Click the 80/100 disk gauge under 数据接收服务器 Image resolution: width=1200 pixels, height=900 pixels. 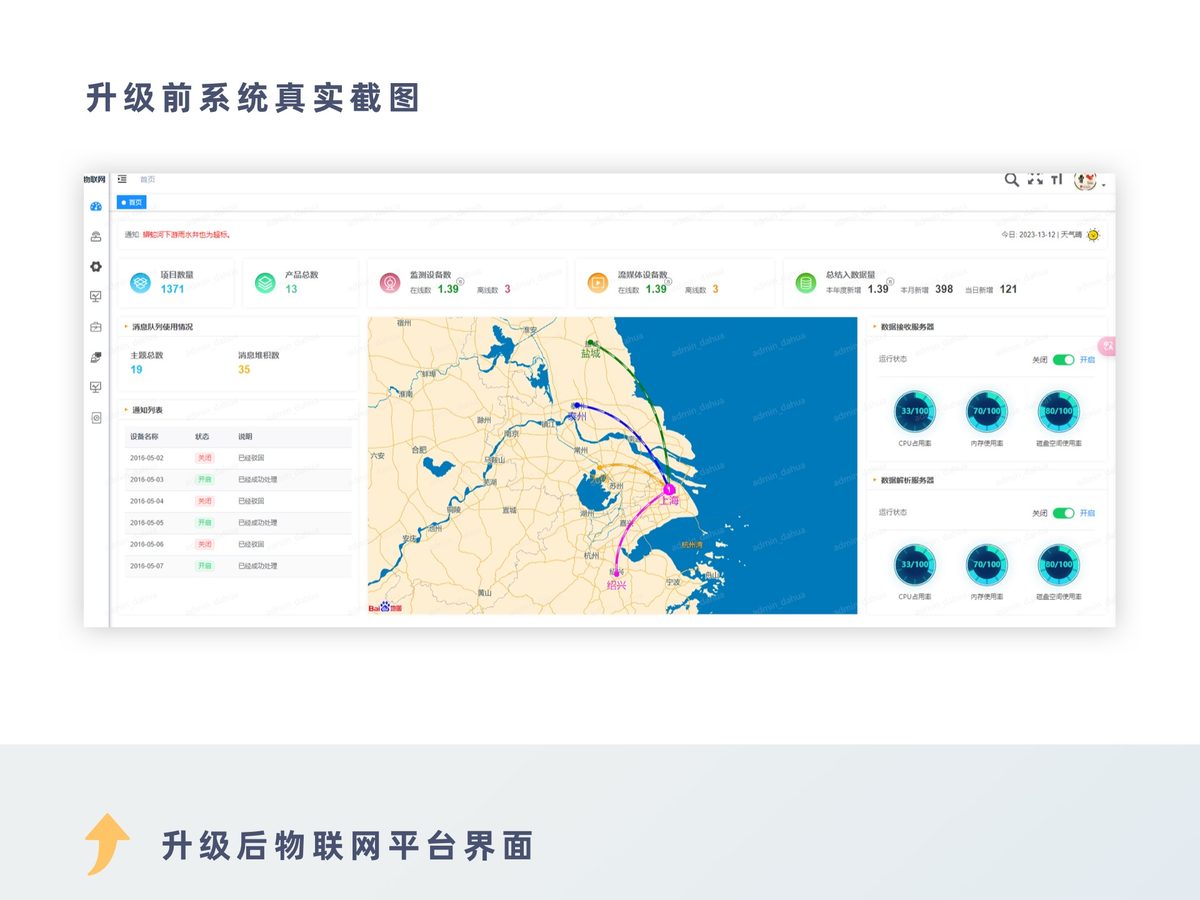coord(1058,411)
